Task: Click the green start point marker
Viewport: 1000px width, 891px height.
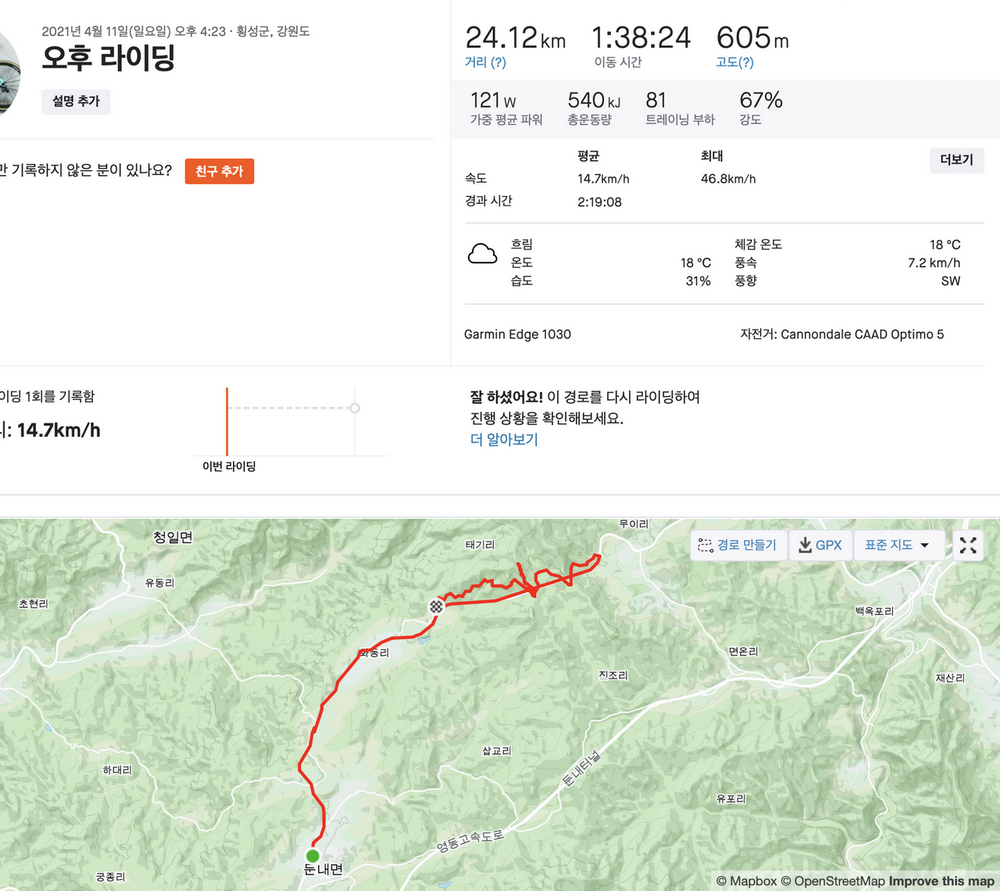Action: [x=312, y=856]
